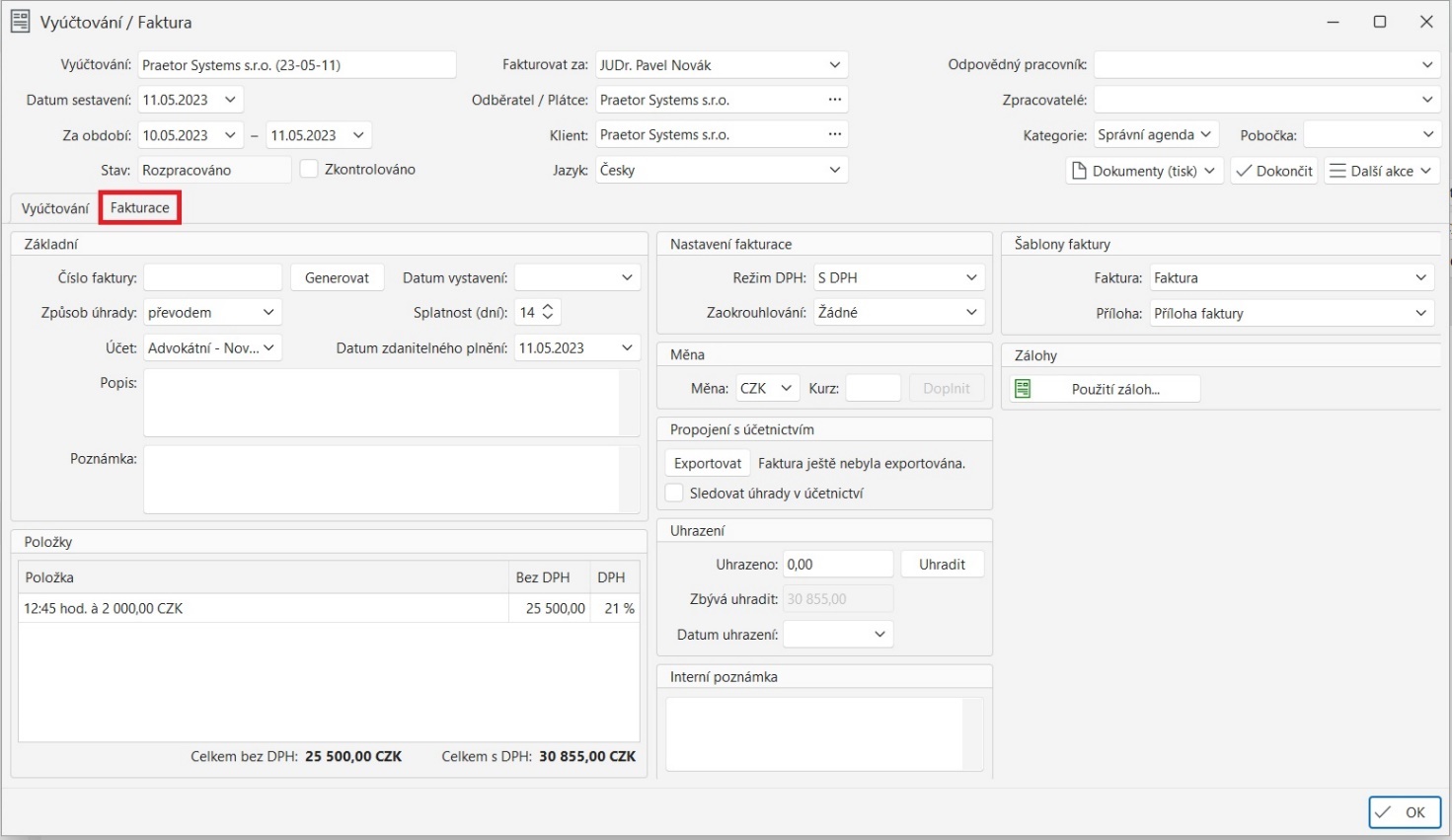Check Sledovat úhrady v účetnictví
The width and height of the screenshot is (1452, 840).
click(674, 493)
